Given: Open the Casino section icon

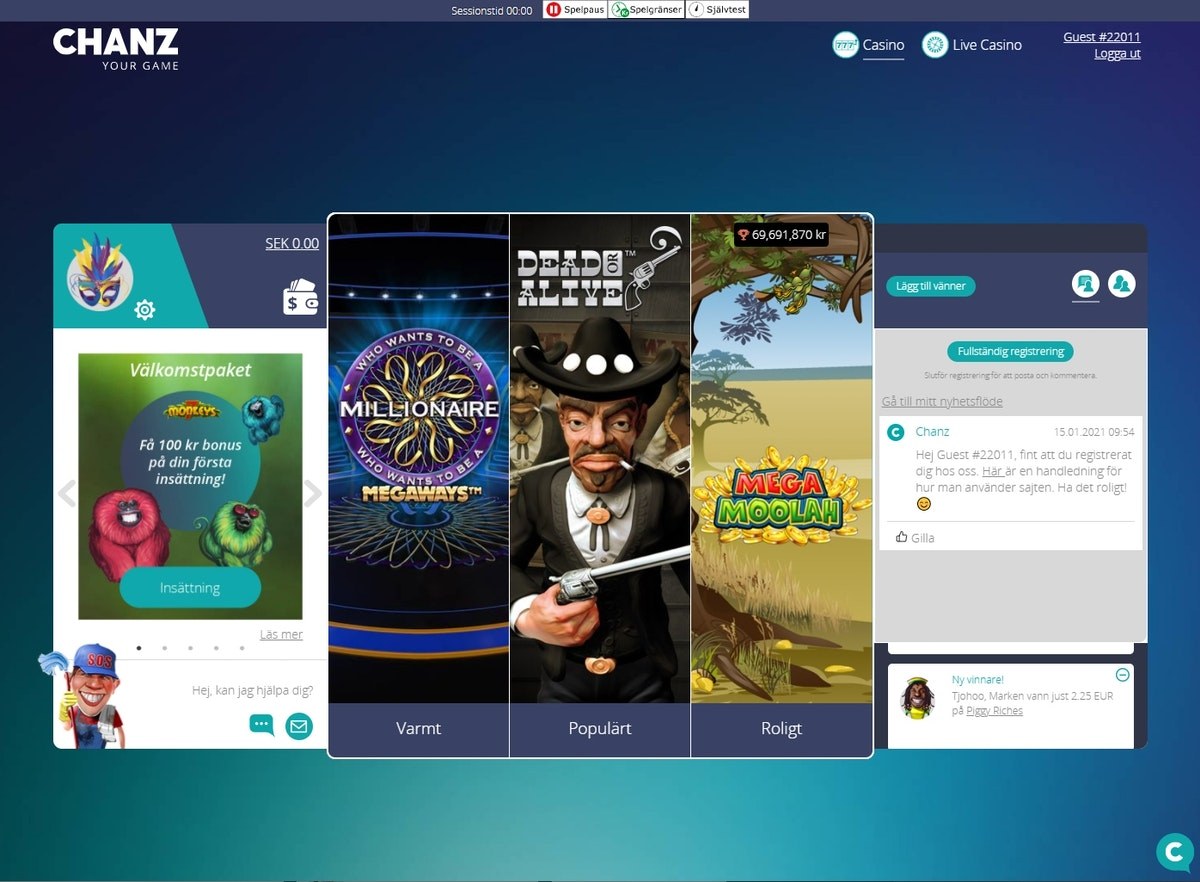Looking at the screenshot, I should (x=844, y=45).
